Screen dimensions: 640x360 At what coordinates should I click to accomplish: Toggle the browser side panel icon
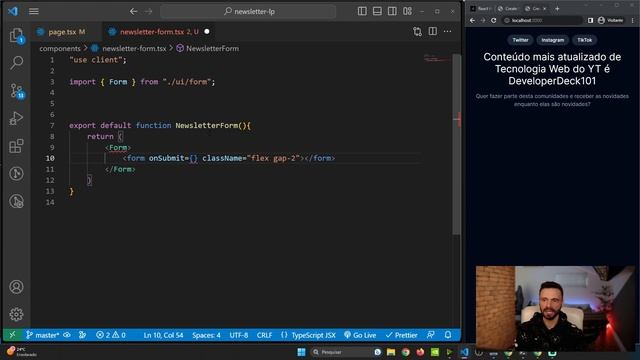pyautogui.click(x=590, y=20)
